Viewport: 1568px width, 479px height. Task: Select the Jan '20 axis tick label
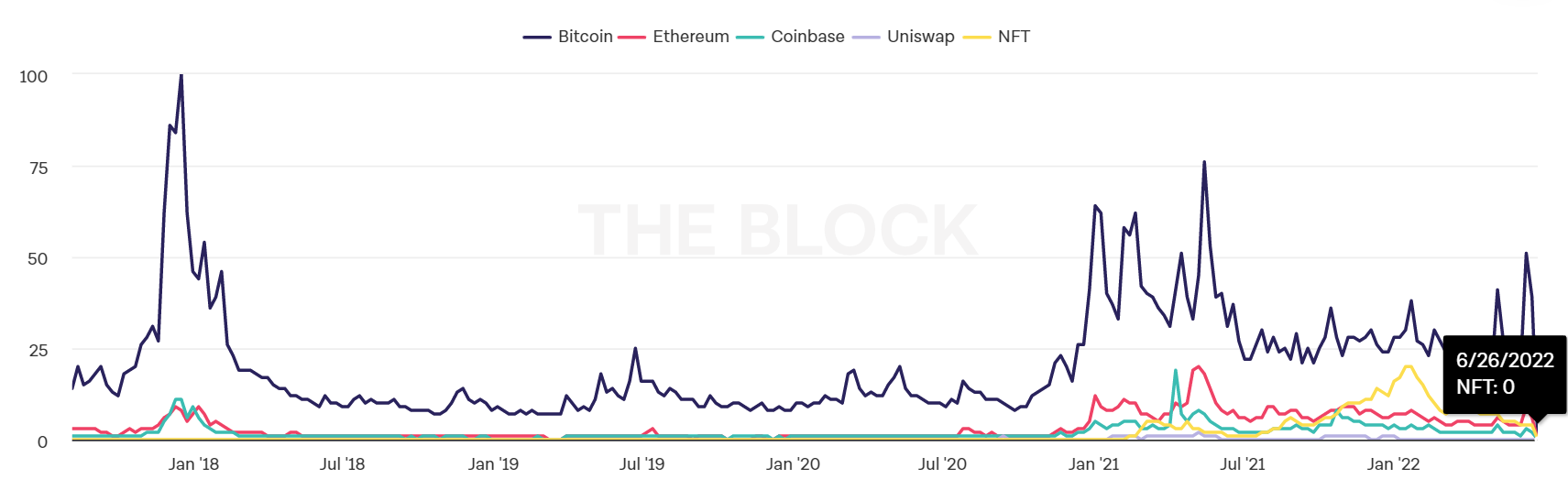pos(793,464)
